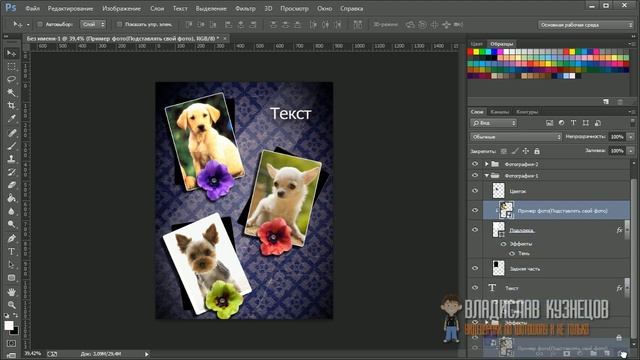Select the Move tool in toolbox
Viewport: 640px width, 360px height.
[11, 53]
